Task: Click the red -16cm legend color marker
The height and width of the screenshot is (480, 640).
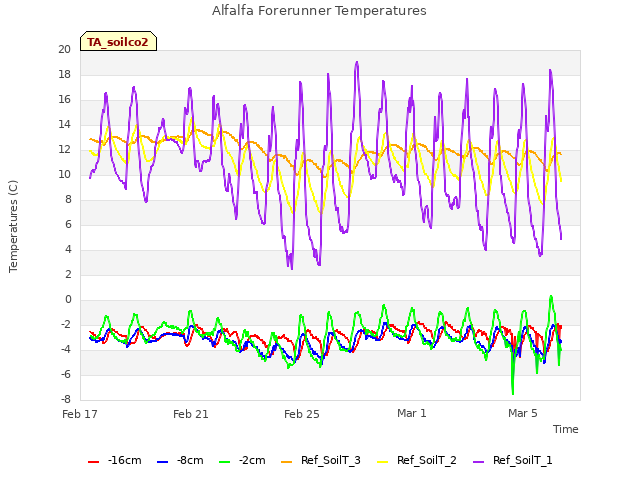Action: click(x=93, y=462)
